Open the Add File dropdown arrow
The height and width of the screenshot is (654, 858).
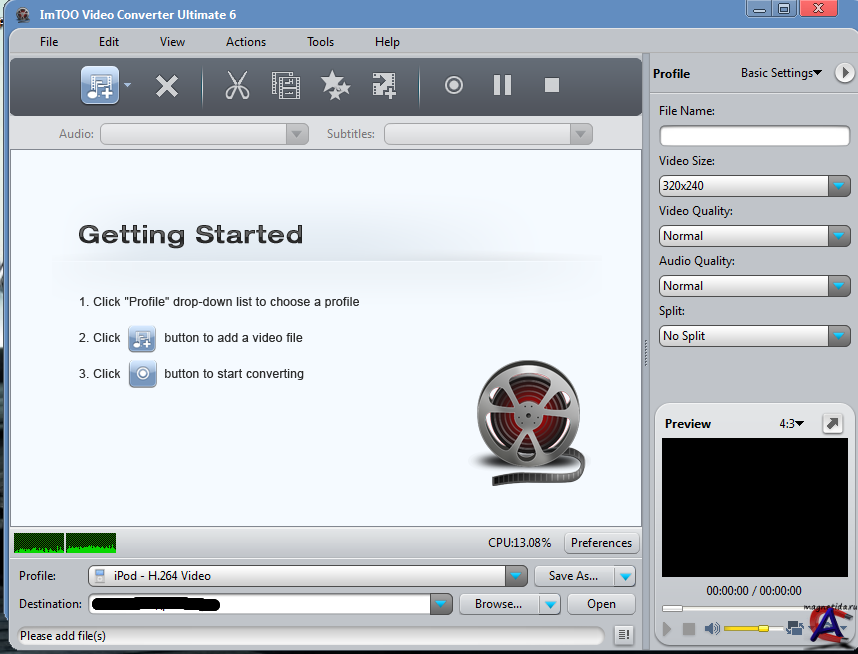click(x=127, y=85)
